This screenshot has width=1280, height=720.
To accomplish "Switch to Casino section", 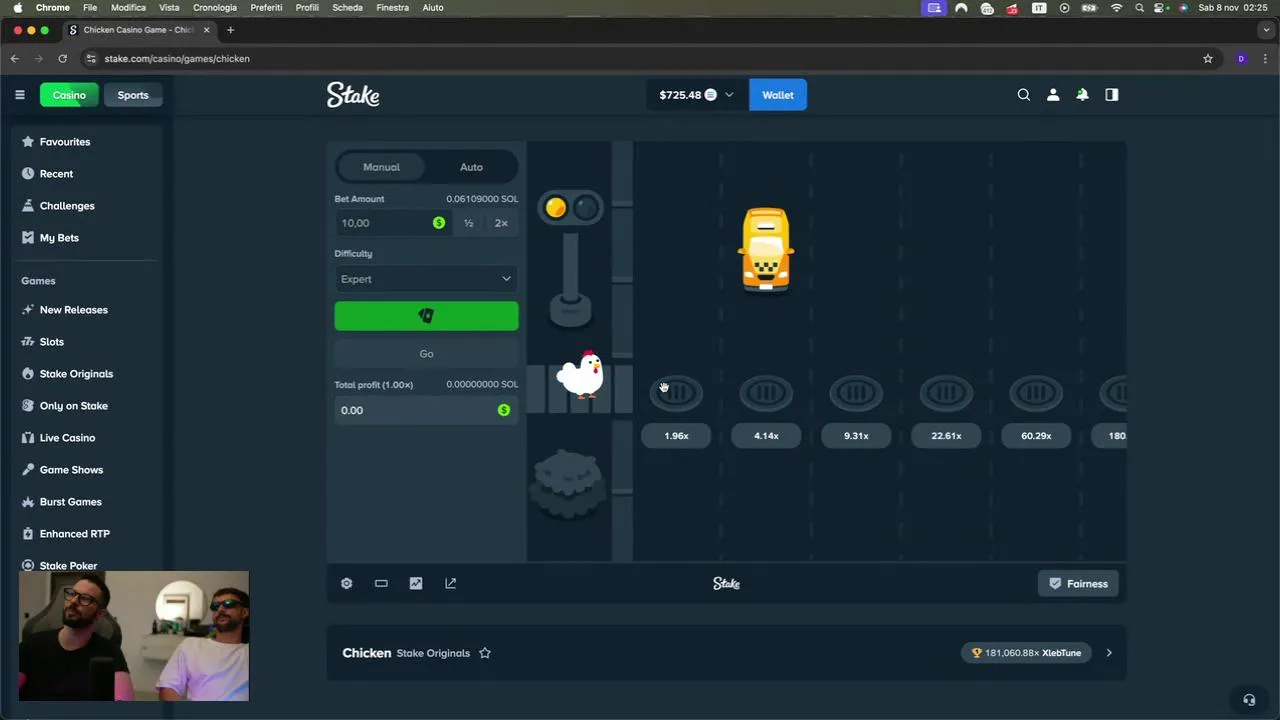I will (69, 95).
